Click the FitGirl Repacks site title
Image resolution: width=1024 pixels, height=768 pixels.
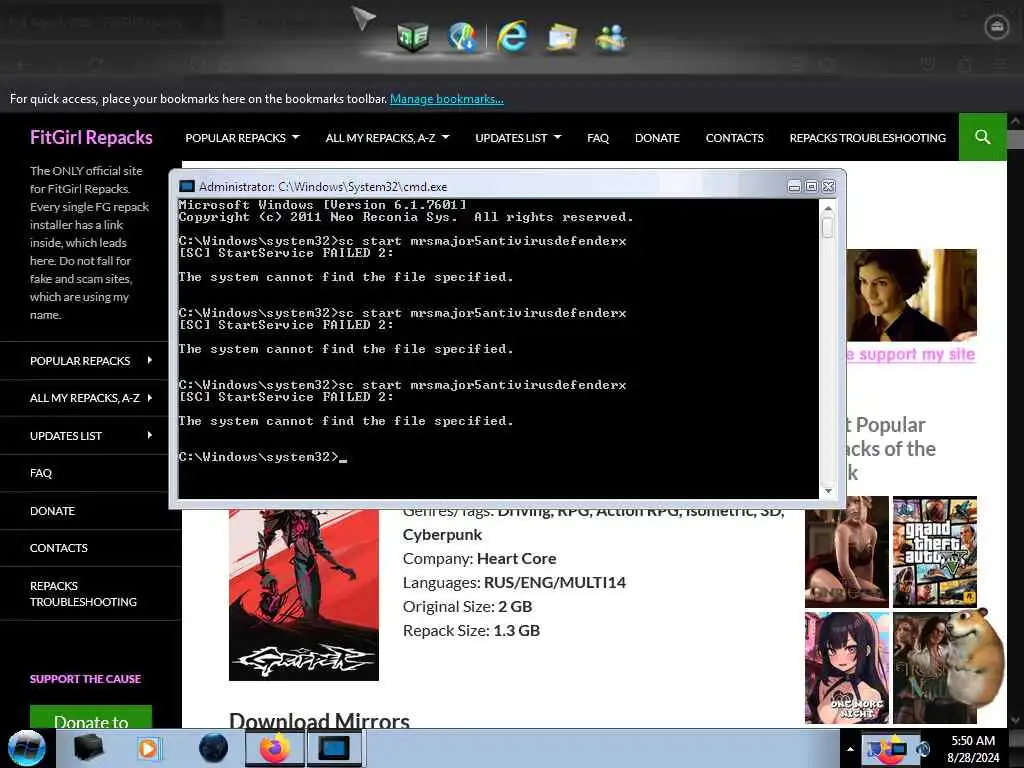(x=91, y=137)
